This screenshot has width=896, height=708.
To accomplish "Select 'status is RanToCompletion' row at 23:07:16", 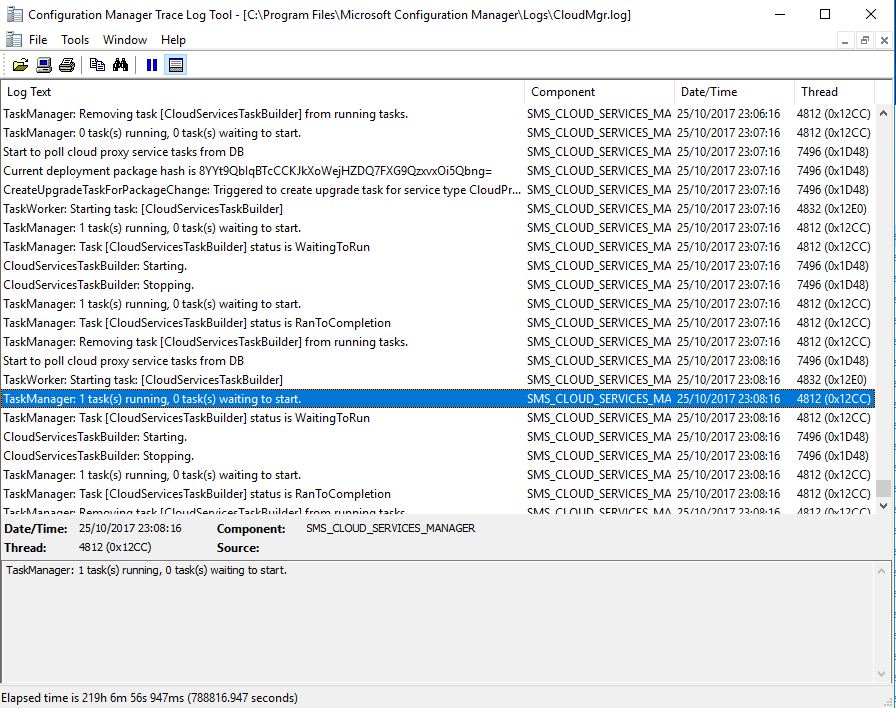I will pos(438,323).
